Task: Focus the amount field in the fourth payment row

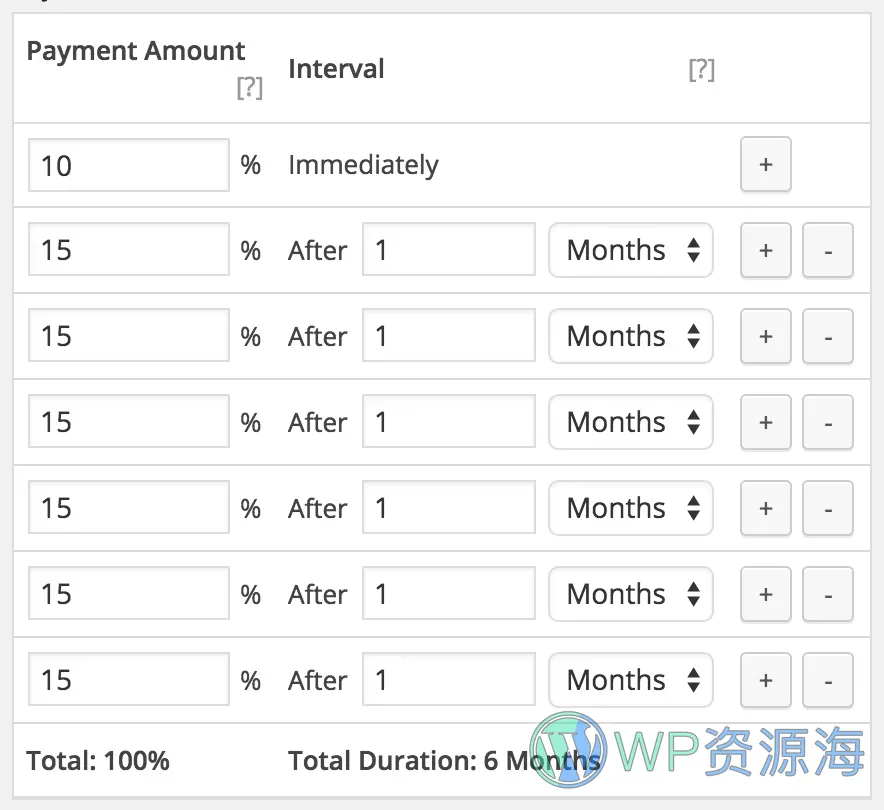Action: pyautogui.click(x=129, y=421)
